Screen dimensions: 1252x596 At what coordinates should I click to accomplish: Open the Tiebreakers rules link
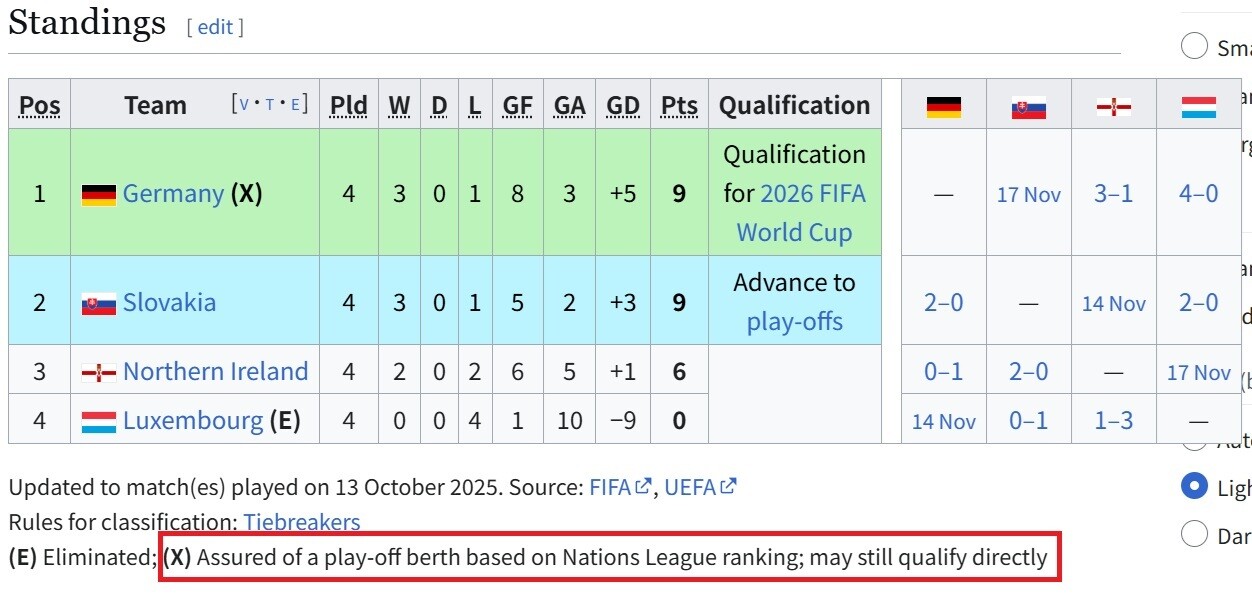(302, 522)
